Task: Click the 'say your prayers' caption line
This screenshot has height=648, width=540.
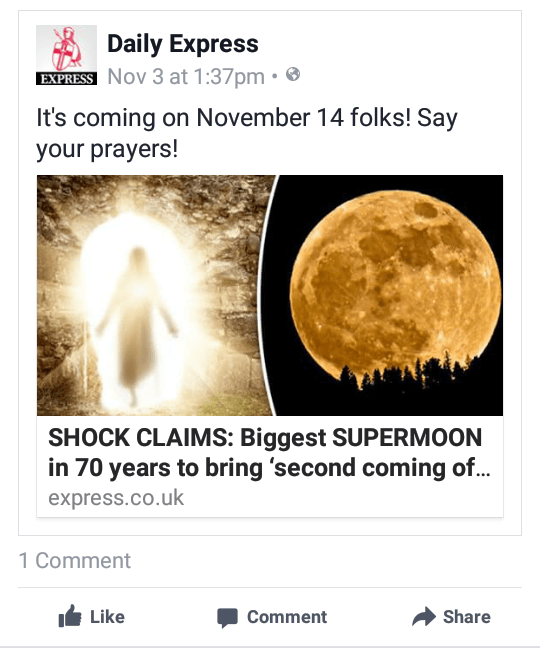Action: [107, 149]
